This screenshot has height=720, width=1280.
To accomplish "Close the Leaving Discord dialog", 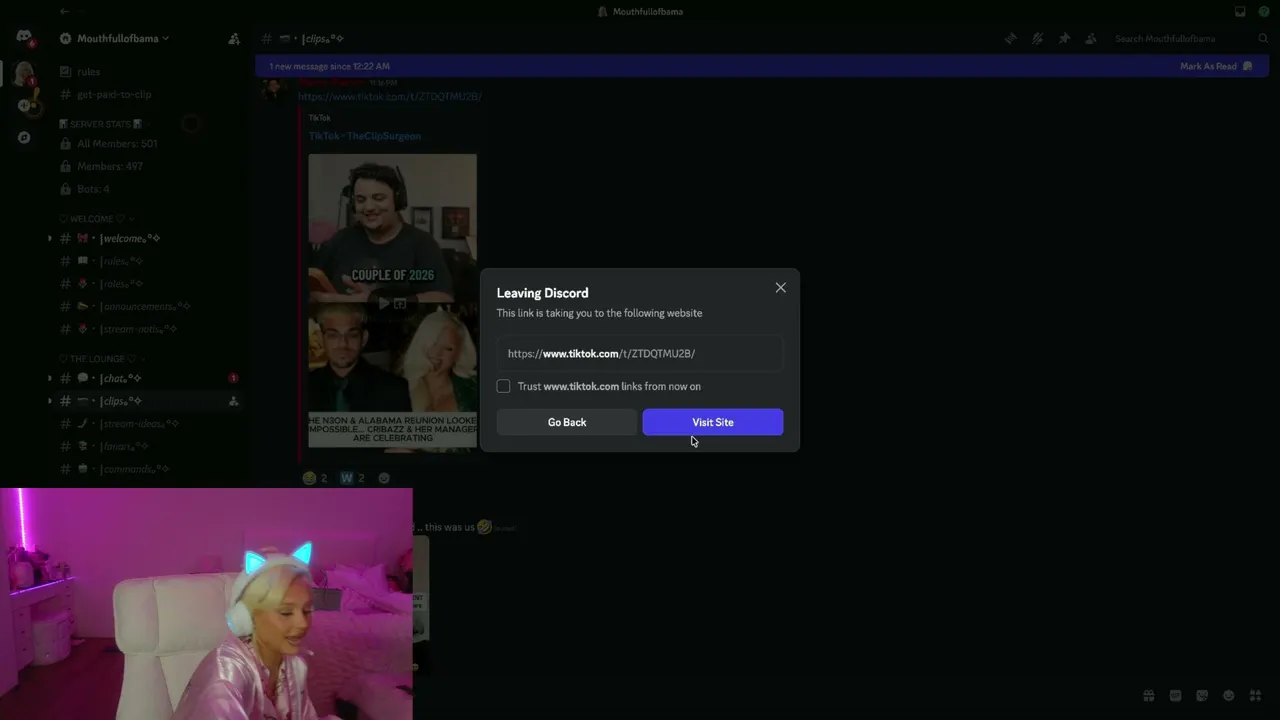I will [781, 288].
